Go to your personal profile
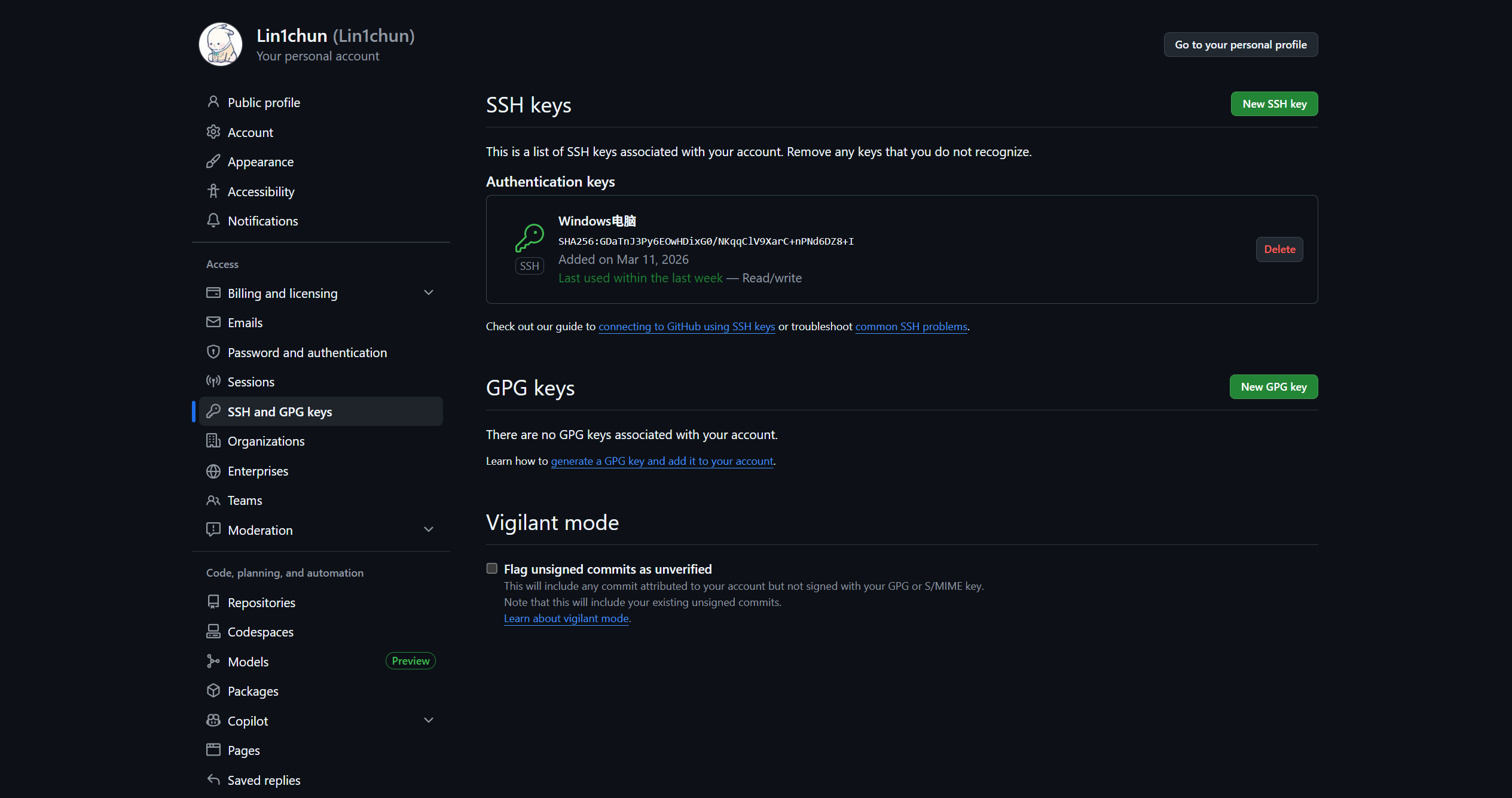The image size is (1512, 798). point(1241,45)
